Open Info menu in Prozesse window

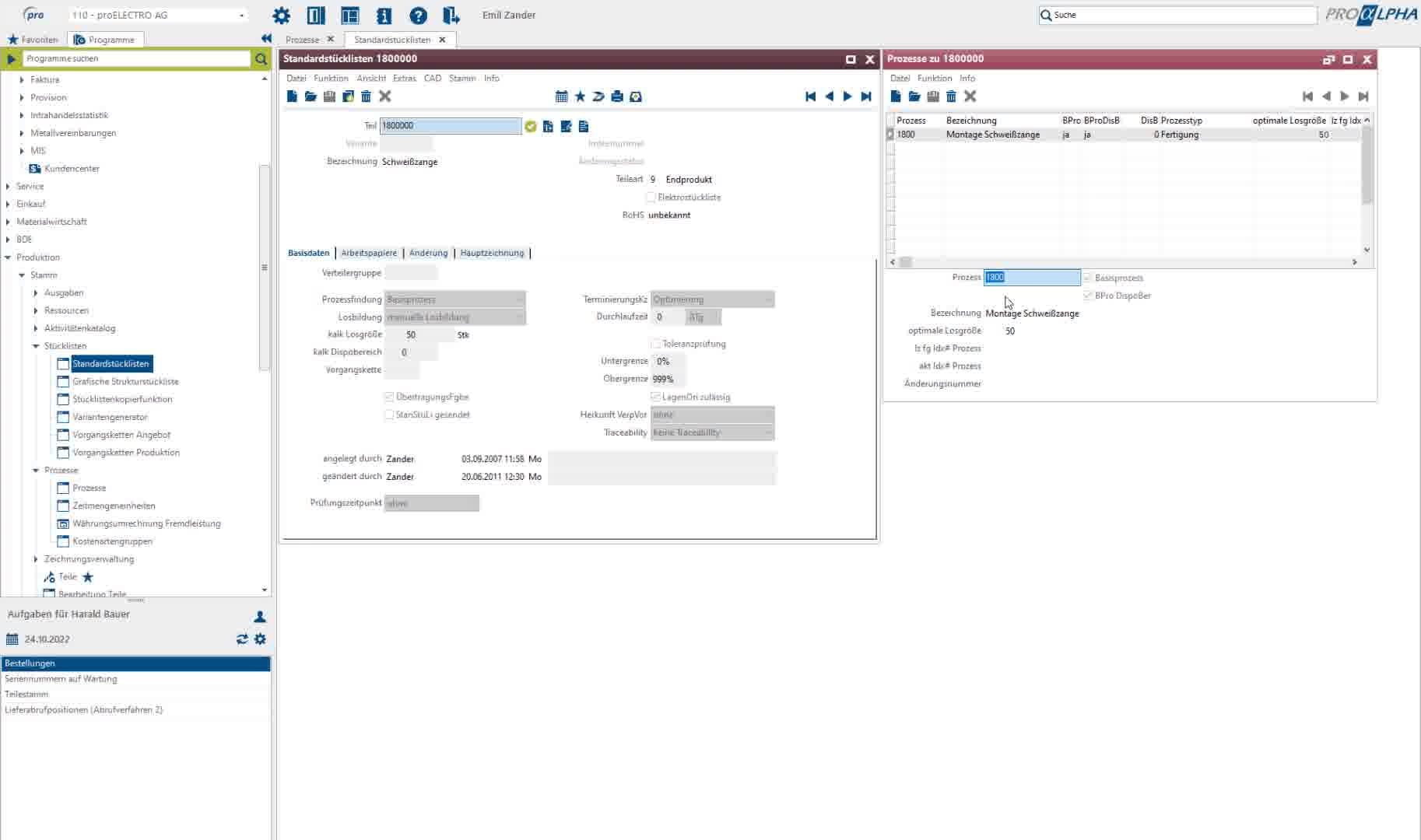point(967,78)
